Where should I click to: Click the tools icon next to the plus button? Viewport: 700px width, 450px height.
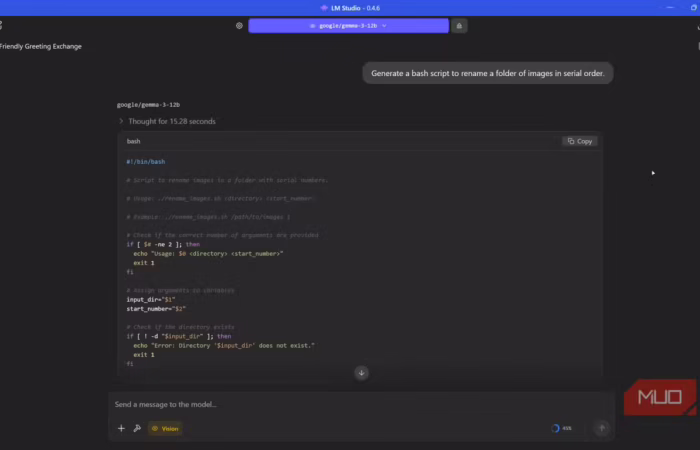[137, 428]
